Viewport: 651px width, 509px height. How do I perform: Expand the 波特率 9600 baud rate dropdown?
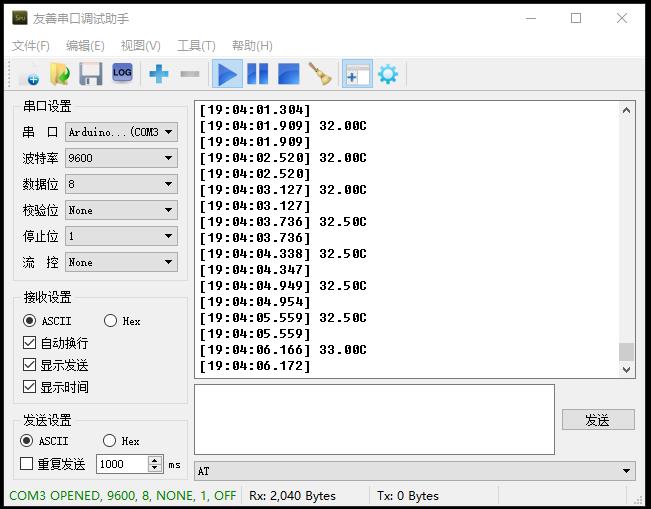pos(121,158)
